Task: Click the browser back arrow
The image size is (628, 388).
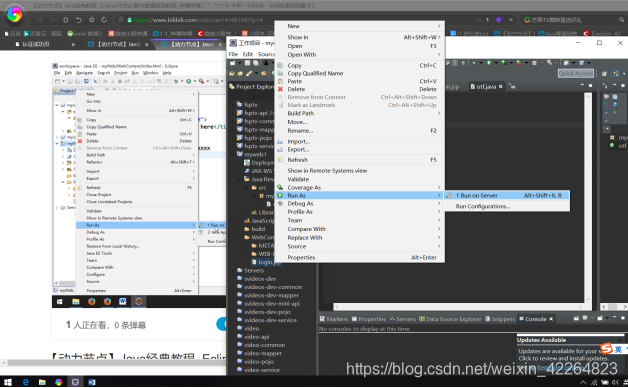Action: coord(40,20)
